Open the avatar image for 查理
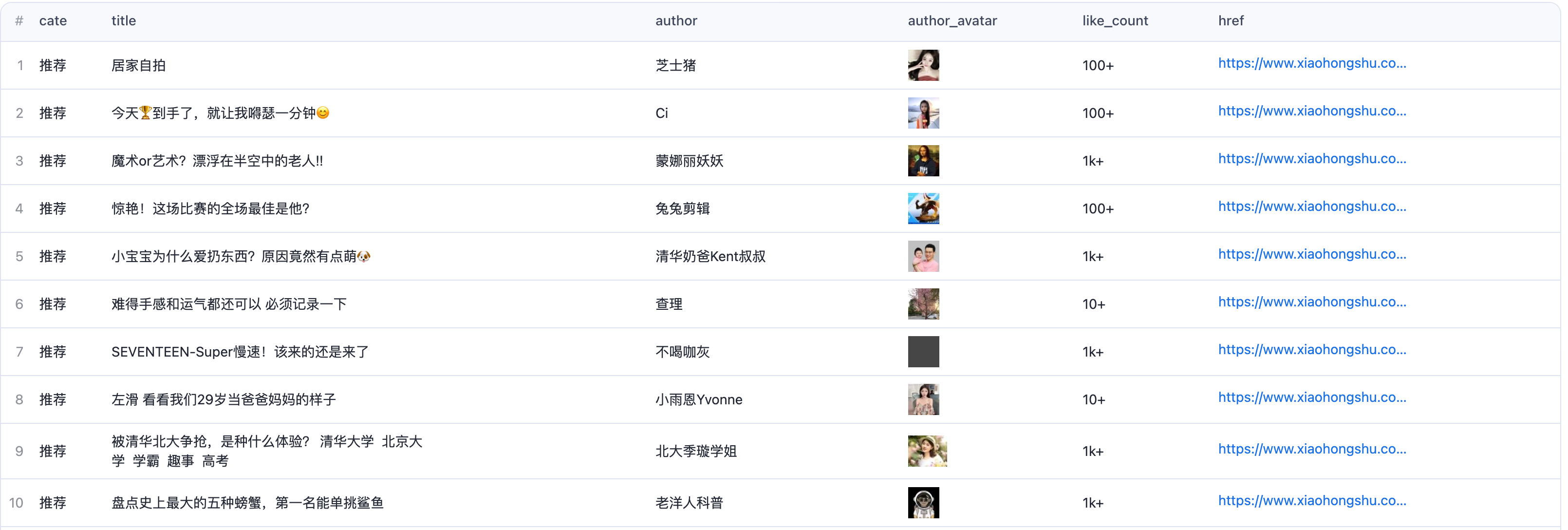 (x=923, y=304)
